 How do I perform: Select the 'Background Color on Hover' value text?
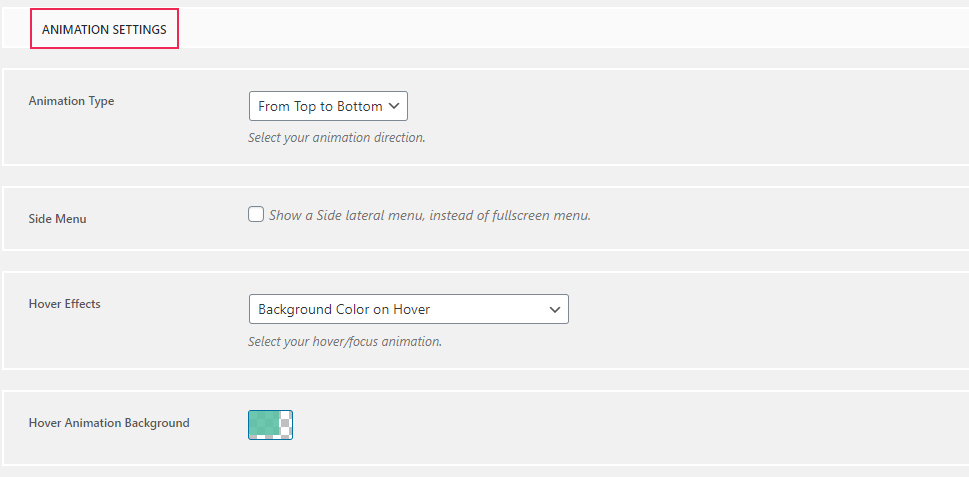[x=344, y=310]
